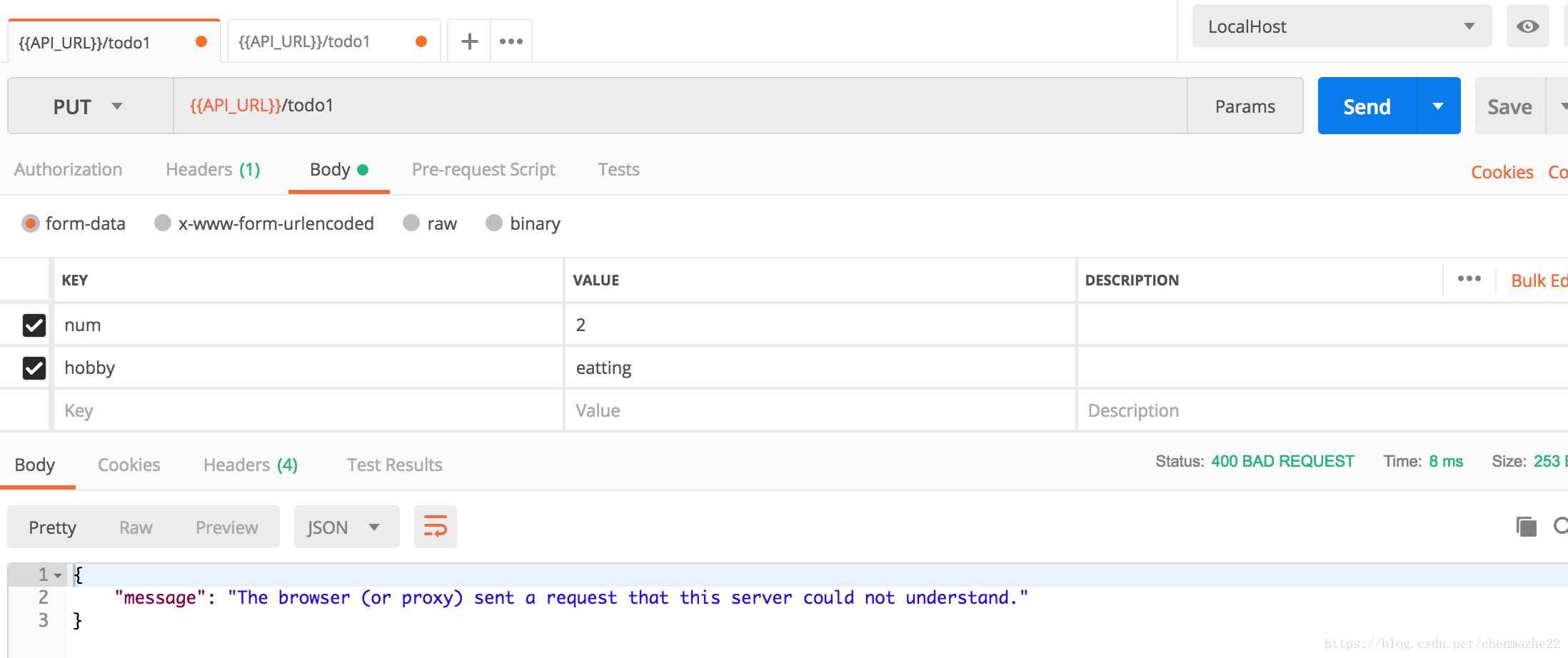Uncheck the hobby parameter checkbox
The height and width of the screenshot is (658, 1568).
(x=34, y=368)
